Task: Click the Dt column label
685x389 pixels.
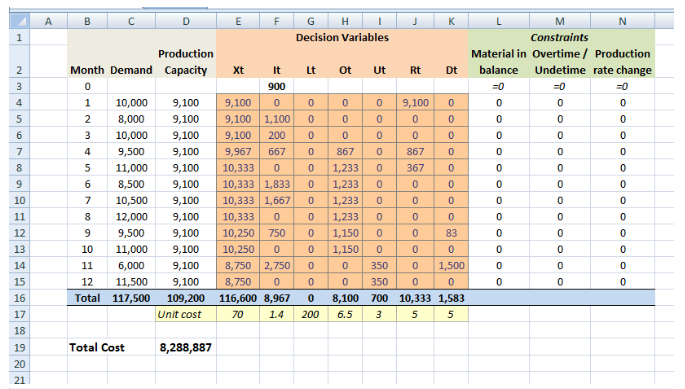Action: pos(451,70)
